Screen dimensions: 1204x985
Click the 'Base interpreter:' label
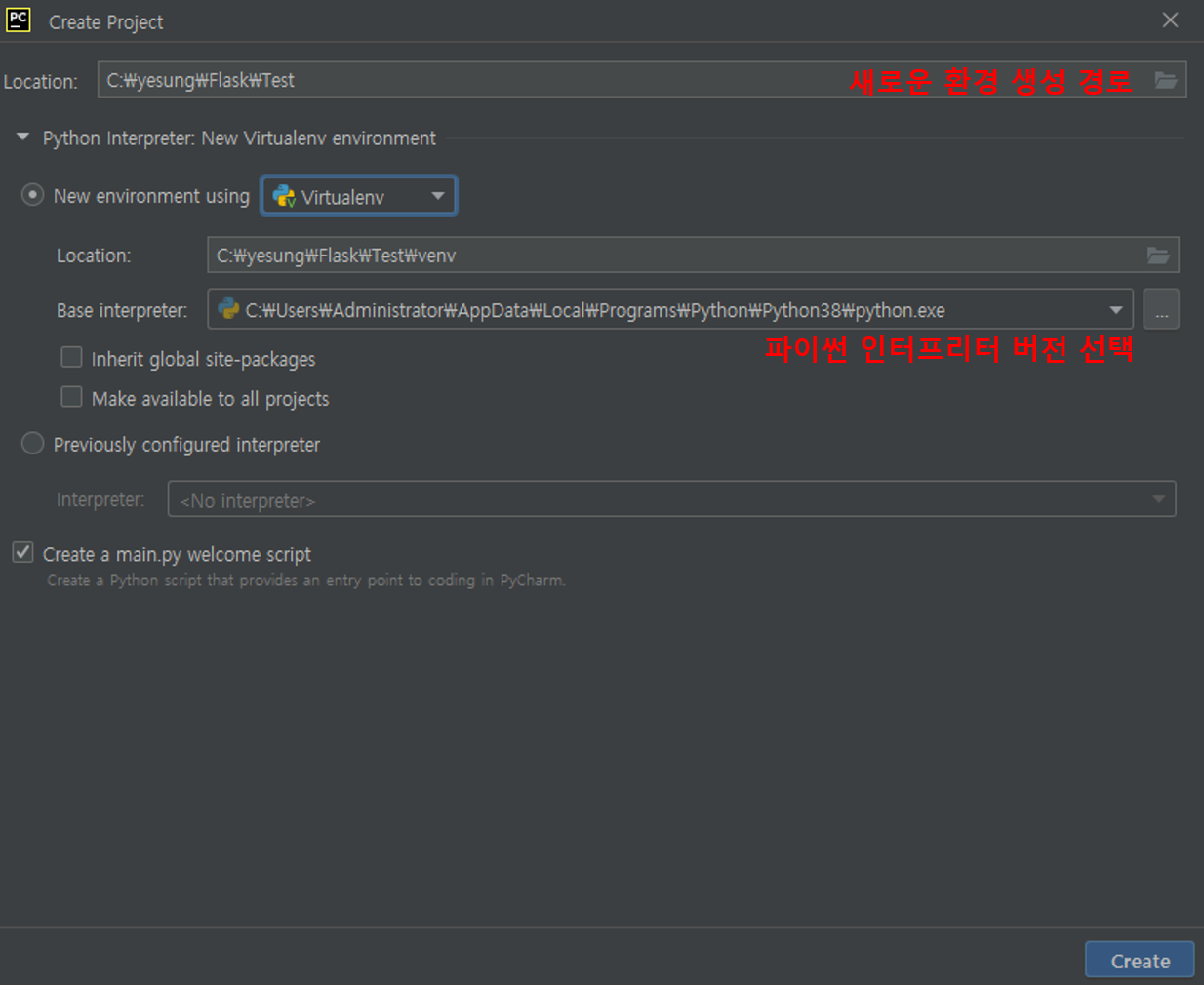pos(122,310)
